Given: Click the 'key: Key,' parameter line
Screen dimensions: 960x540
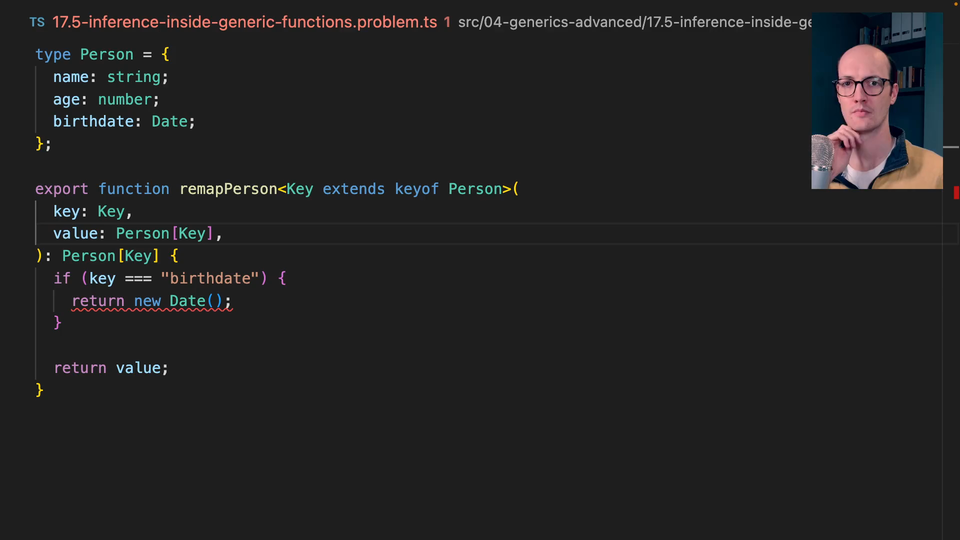Looking at the screenshot, I should 93,211.
